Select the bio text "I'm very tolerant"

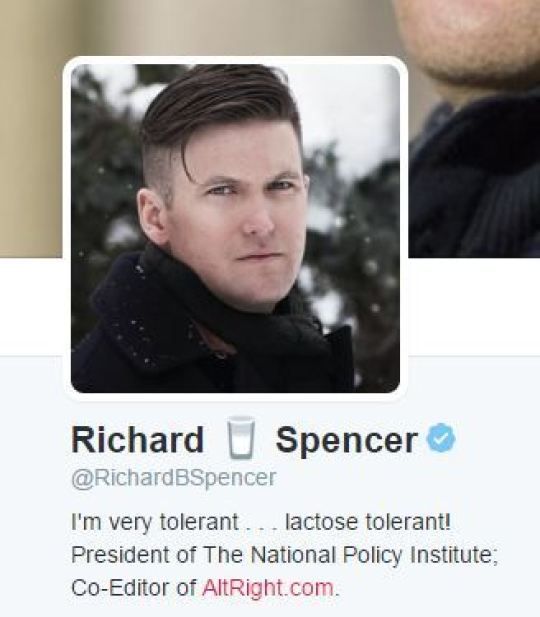tap(155, 523)
